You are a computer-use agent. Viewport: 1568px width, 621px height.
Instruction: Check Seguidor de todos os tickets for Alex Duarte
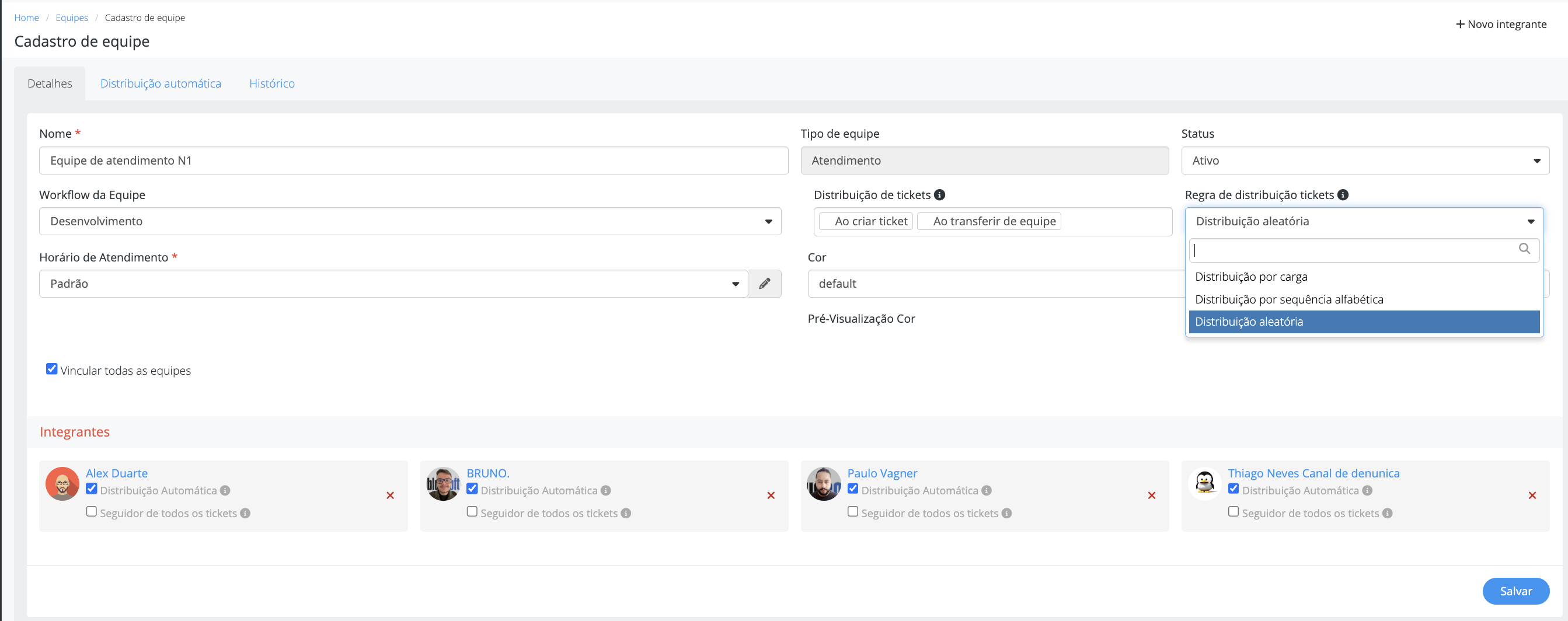pos(91,511)
